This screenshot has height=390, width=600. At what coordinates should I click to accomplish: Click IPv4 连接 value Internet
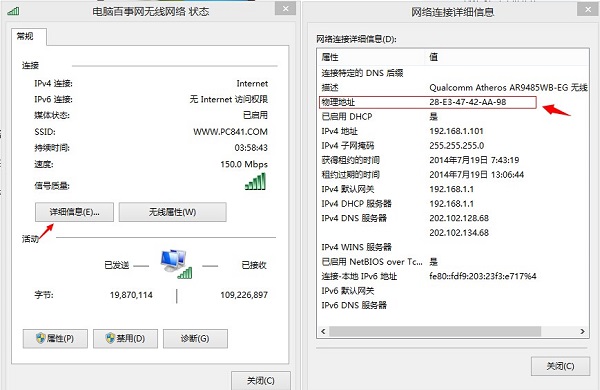point(252,83)
